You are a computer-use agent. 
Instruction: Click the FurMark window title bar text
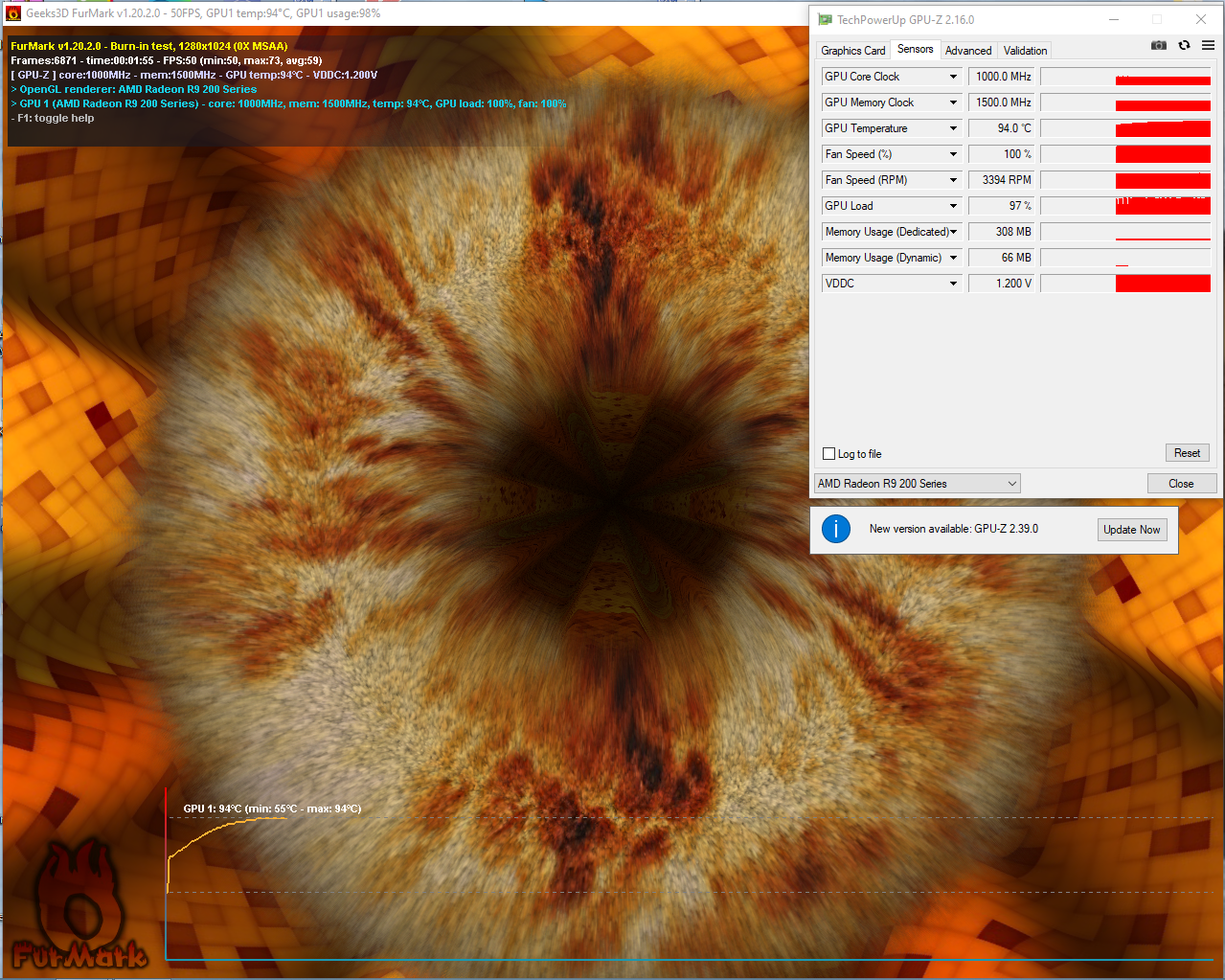pyautogui.click(x=203, y=13)
